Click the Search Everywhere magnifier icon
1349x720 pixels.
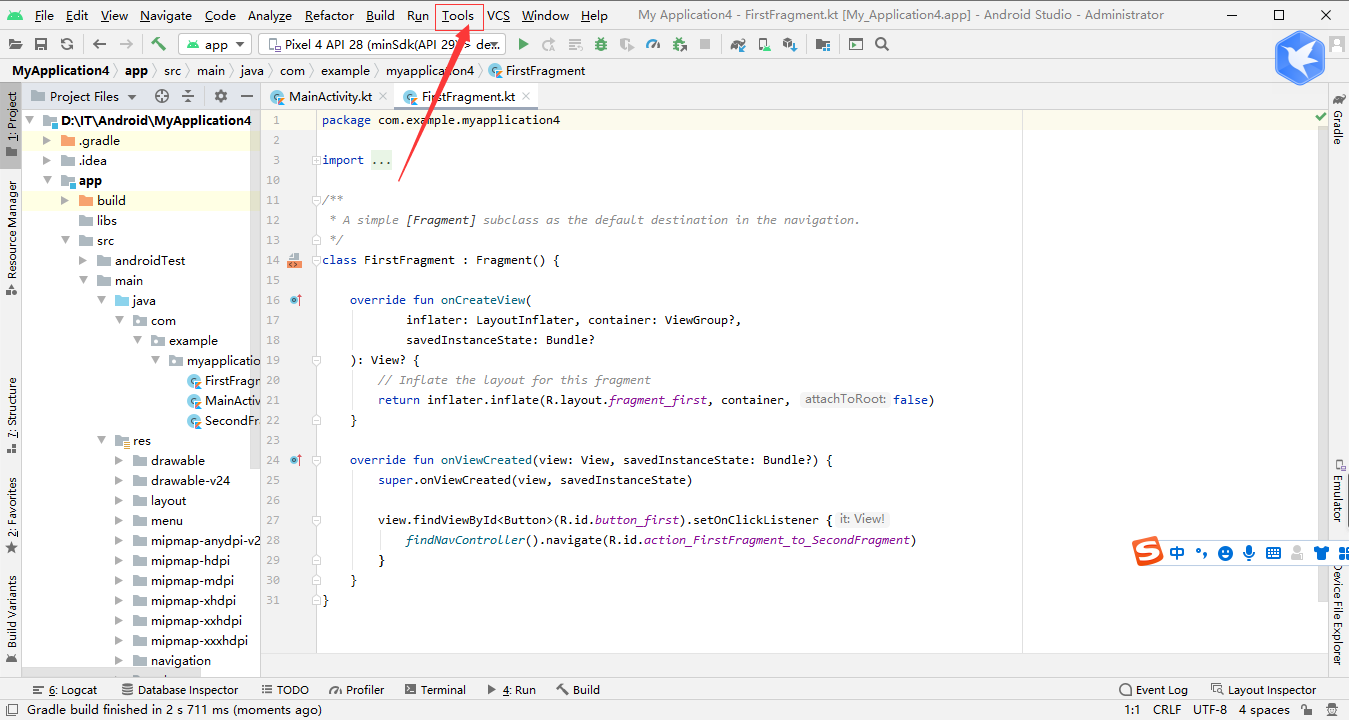pyautogui.click(x=882, y=44)
